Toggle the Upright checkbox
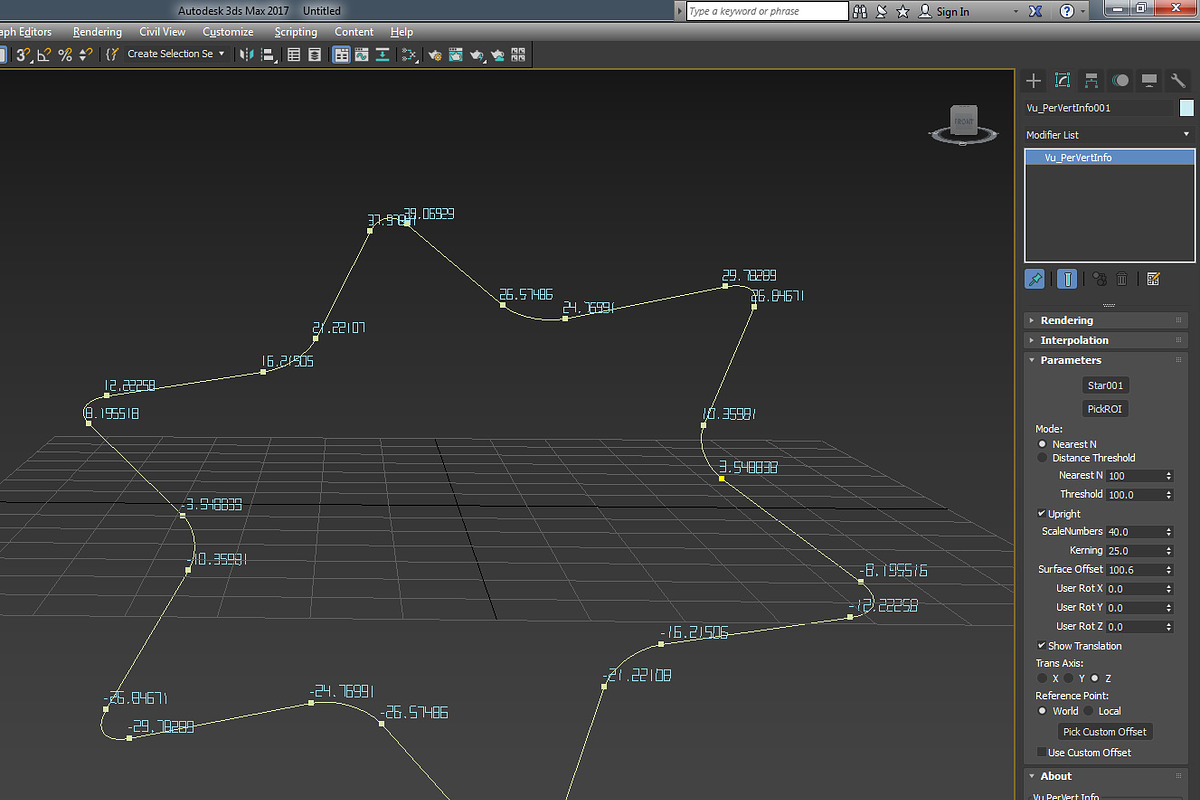The image size is (1200, 800). pyautogui.click(x=1042, y=513)
